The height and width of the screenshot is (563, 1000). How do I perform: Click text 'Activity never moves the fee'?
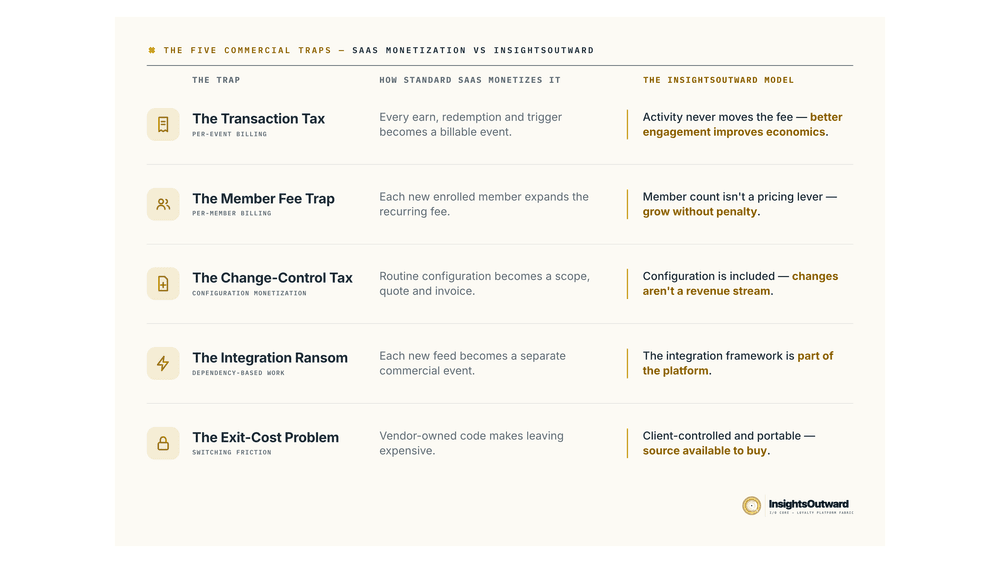point(717,117)
